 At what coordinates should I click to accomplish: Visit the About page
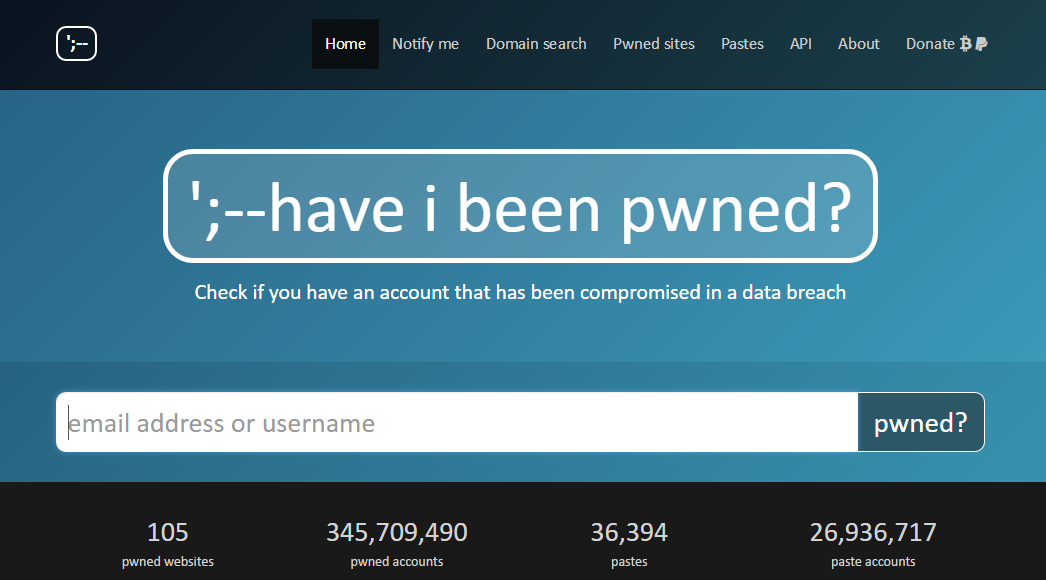coord(859,44)
